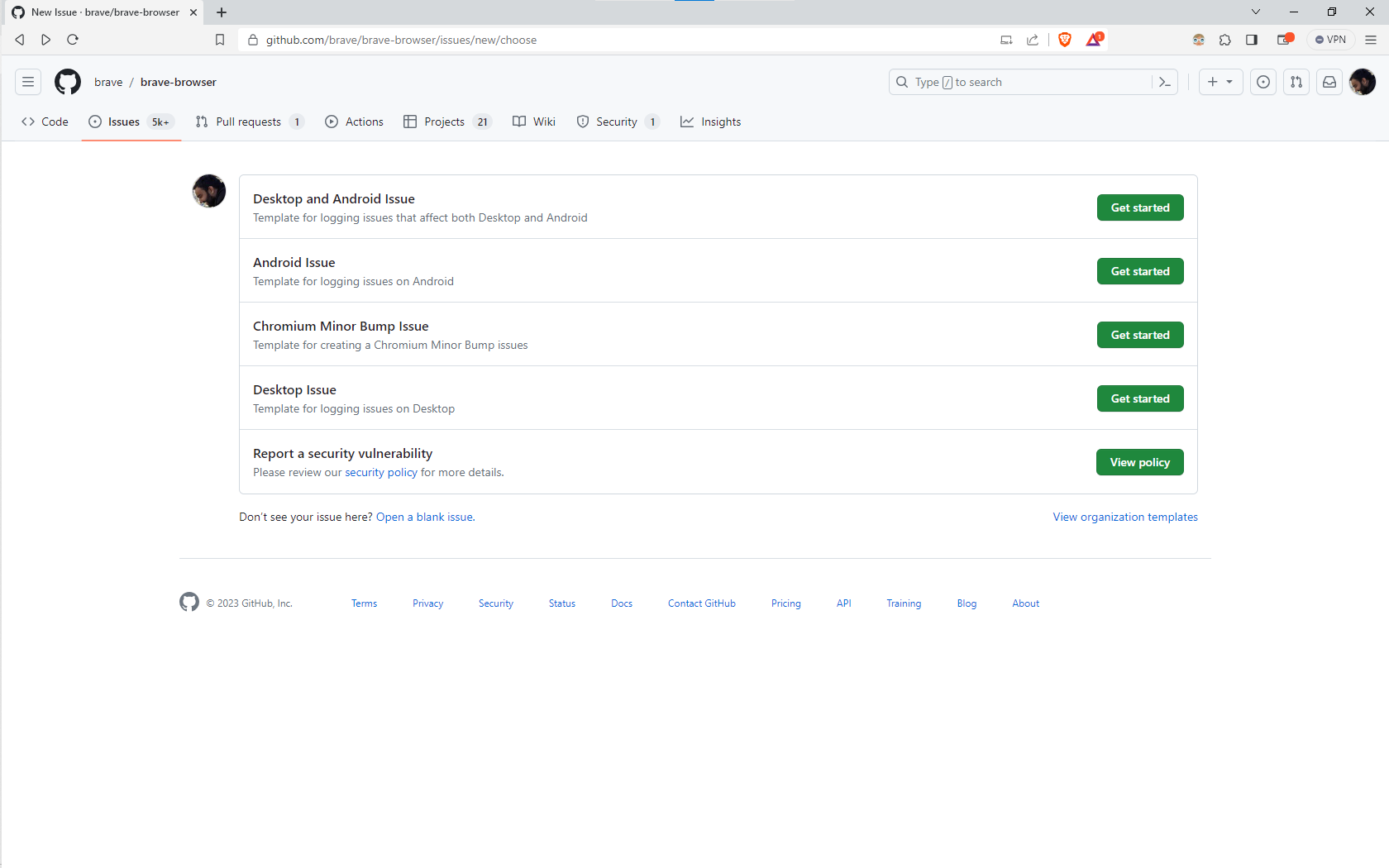Open the extensions puzzle icon
Viewport: 1389px width, 868px height.
1225,40
